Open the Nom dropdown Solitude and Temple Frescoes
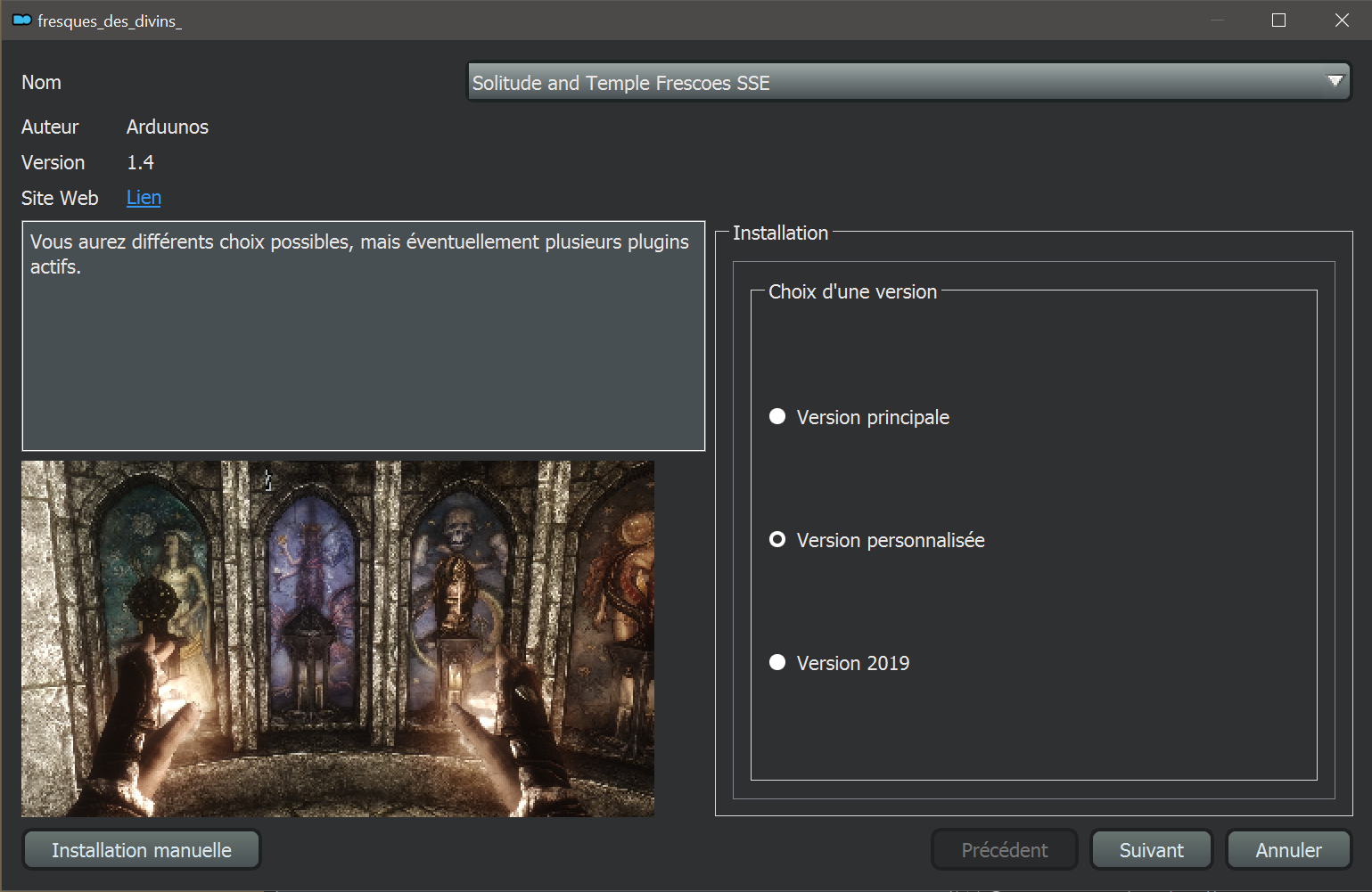1372x892 pixels. click(x=909, y=82)
